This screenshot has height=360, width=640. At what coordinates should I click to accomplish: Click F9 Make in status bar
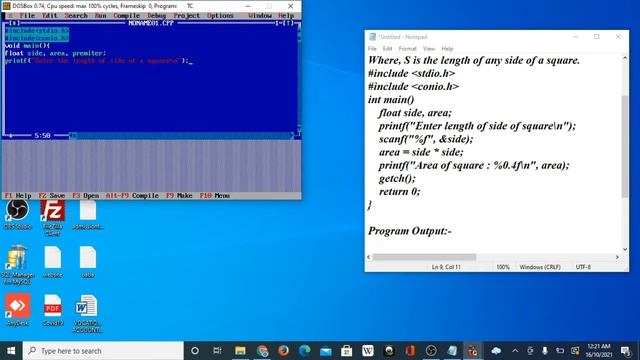click(x=179, y=196)
